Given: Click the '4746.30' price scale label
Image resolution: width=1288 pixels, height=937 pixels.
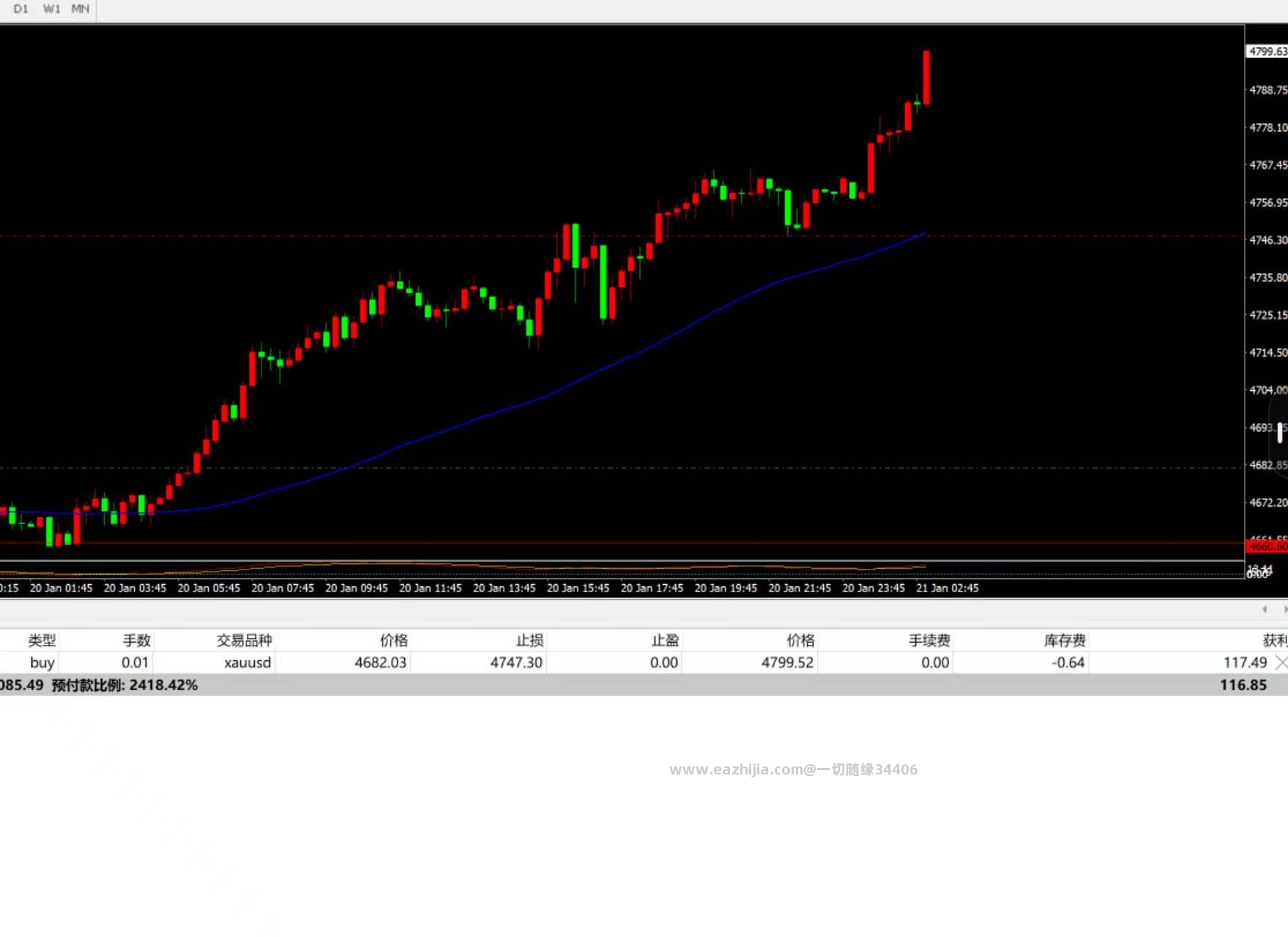Looking at the screenshot, I should [1267, 240].
